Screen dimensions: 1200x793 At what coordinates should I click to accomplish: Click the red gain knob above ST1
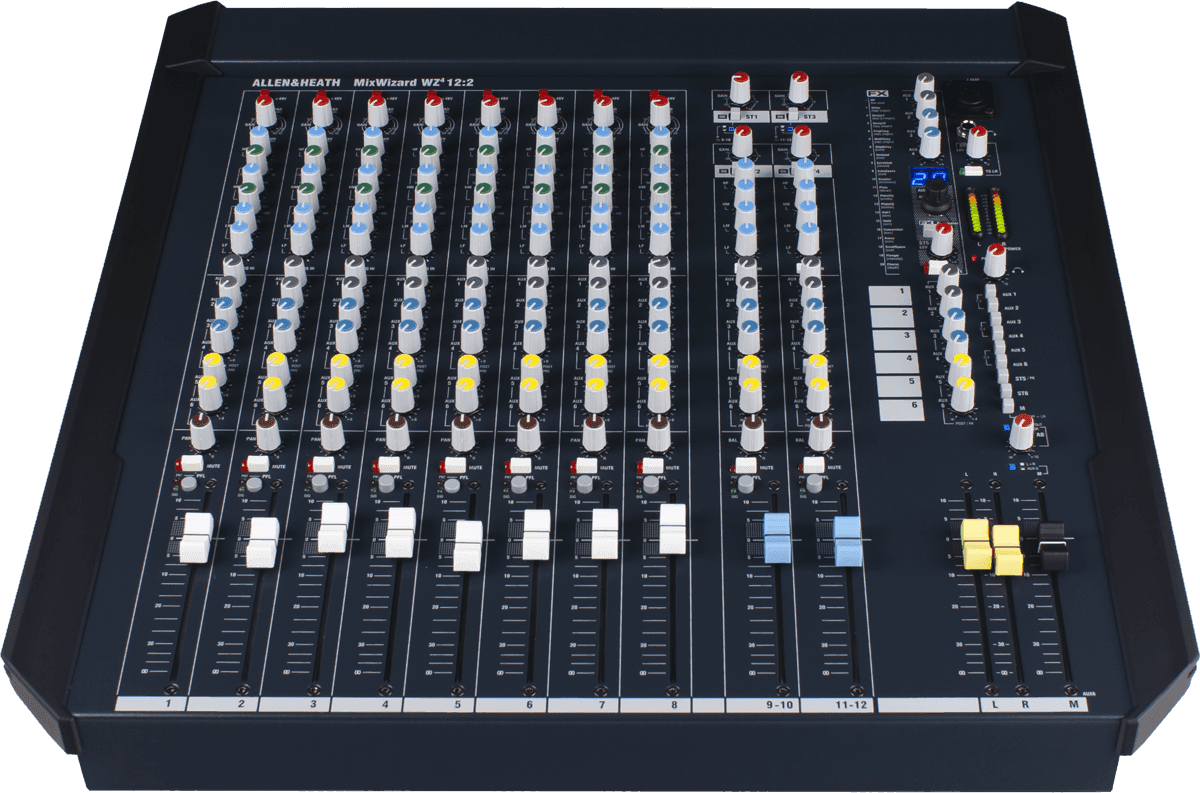740,86
